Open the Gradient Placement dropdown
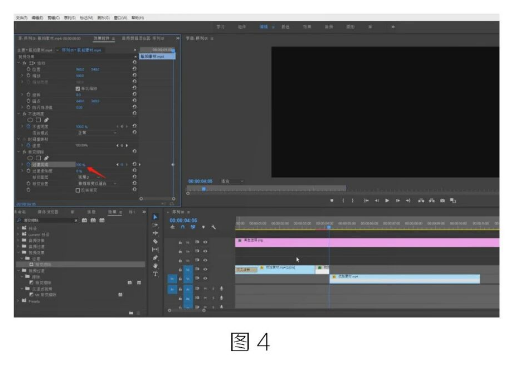The image size is (513, 365). pyautogui.click(x=97, y=184)
